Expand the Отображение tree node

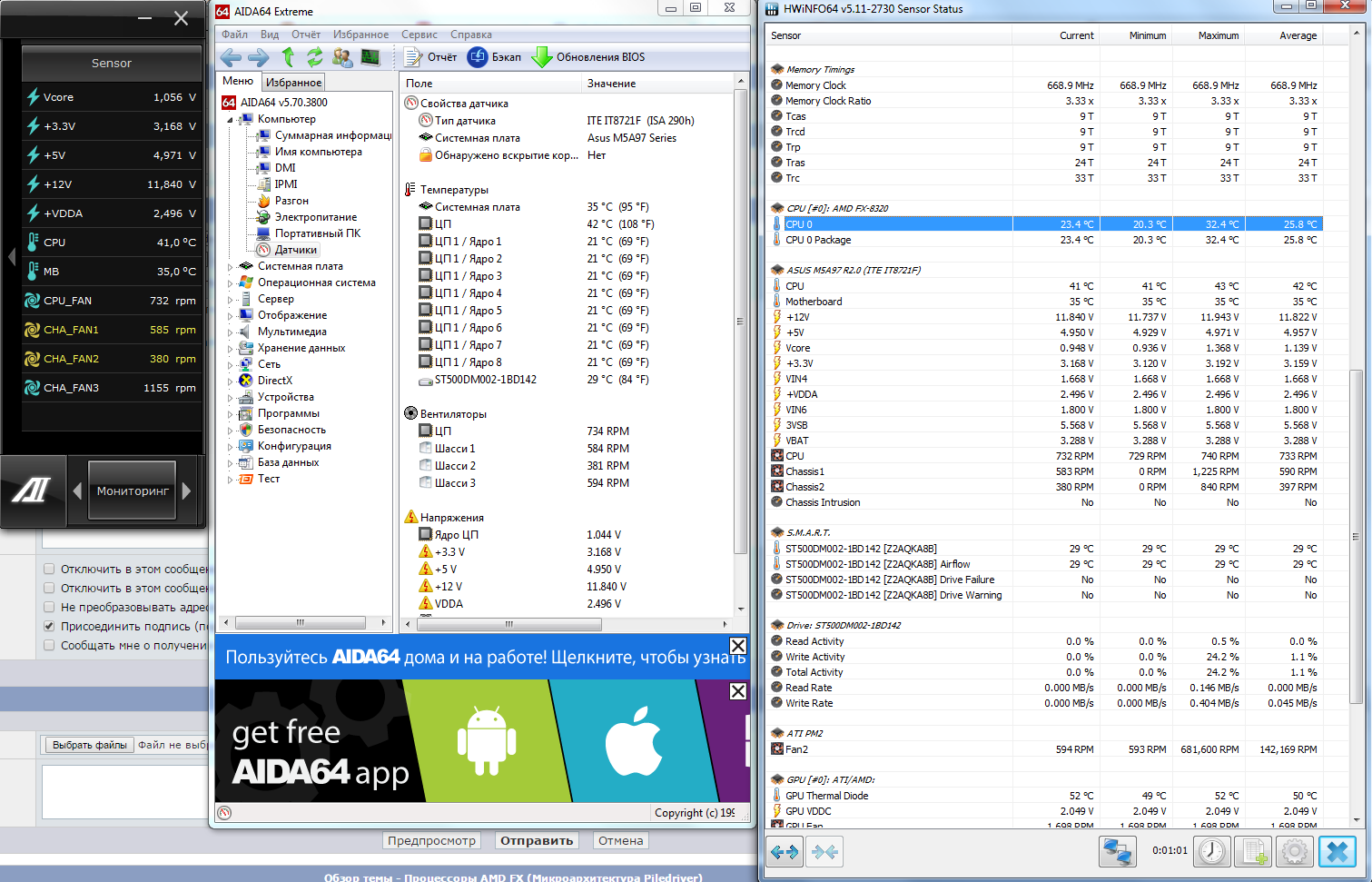[230, 315]
